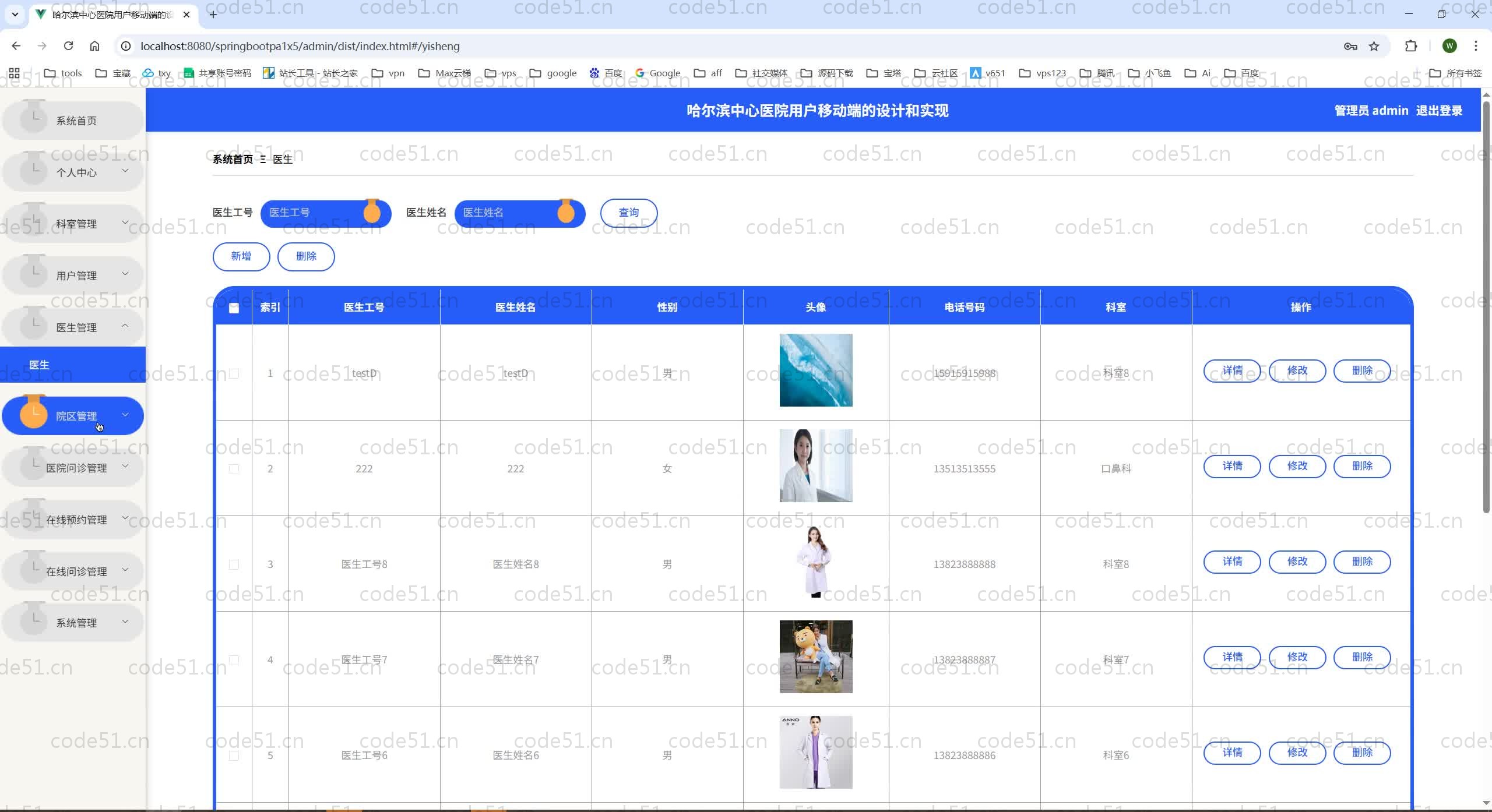The image size is (1492, 812).
Task: Select the 医生 submenu item
Action: point(40,365)
